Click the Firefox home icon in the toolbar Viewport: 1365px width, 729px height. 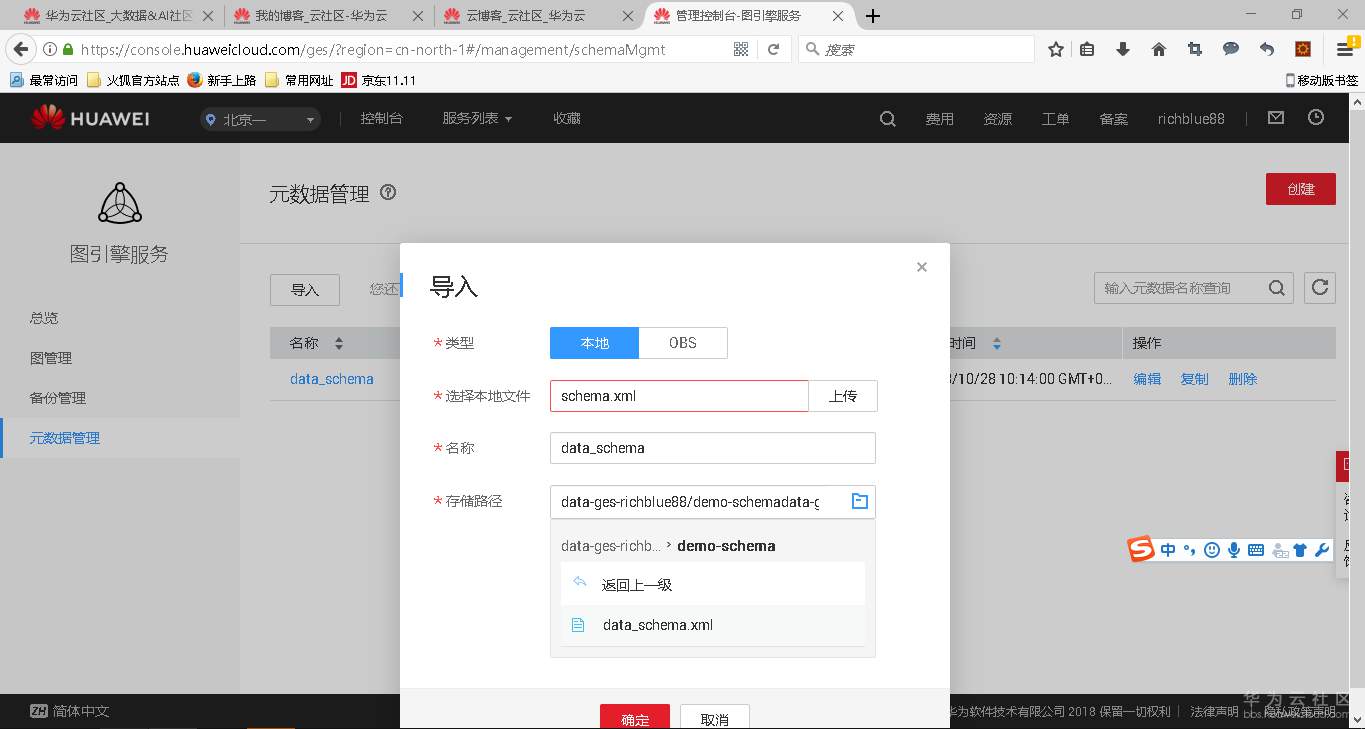[1158, 48]
